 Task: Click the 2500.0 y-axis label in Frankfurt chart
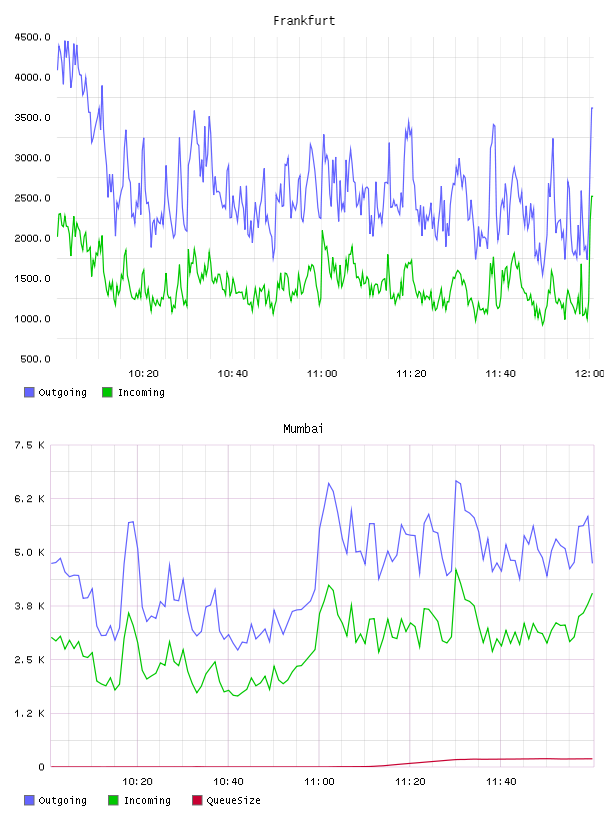point(32,198)
